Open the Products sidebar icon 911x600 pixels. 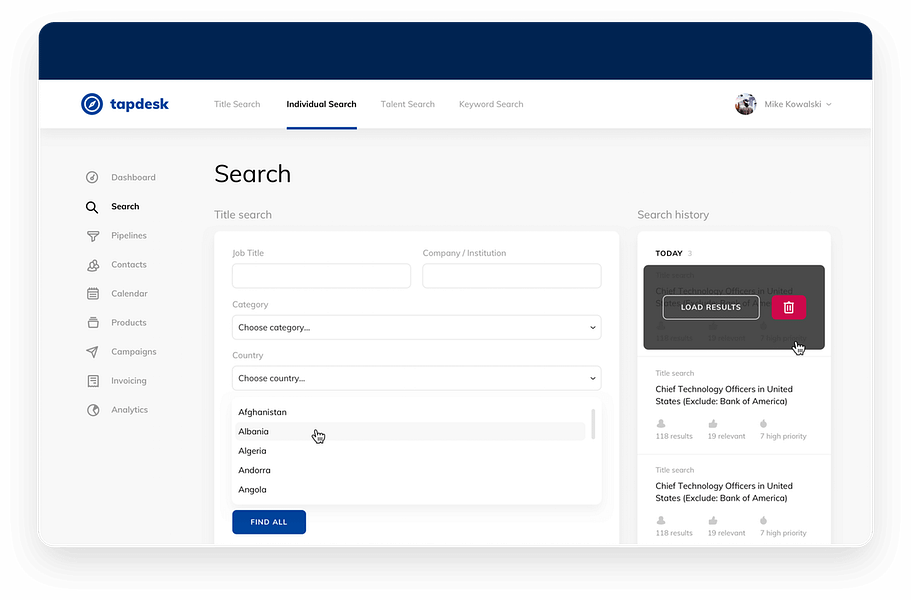tap(92, 322)
